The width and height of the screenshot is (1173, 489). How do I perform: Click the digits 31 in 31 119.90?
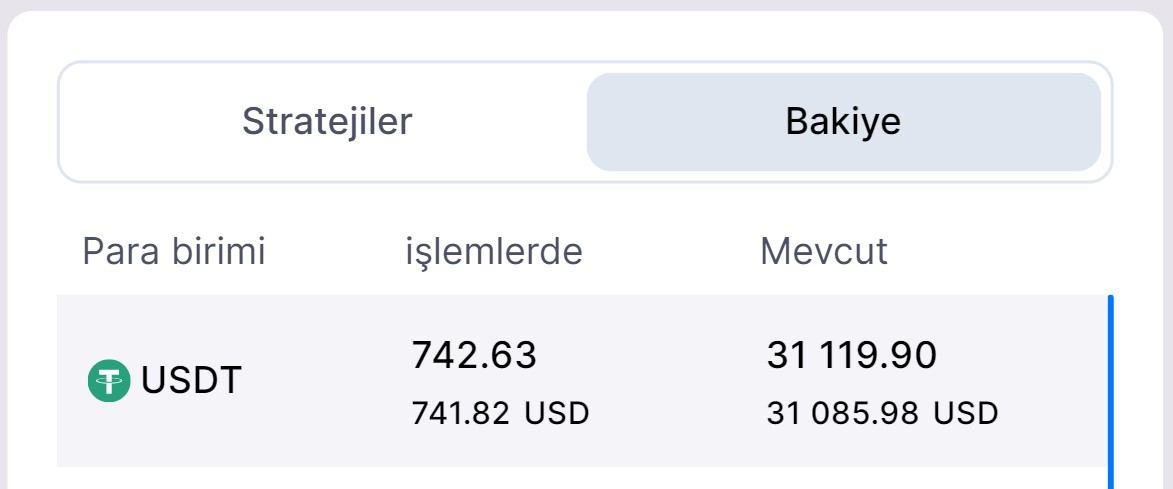coord(783,355)
